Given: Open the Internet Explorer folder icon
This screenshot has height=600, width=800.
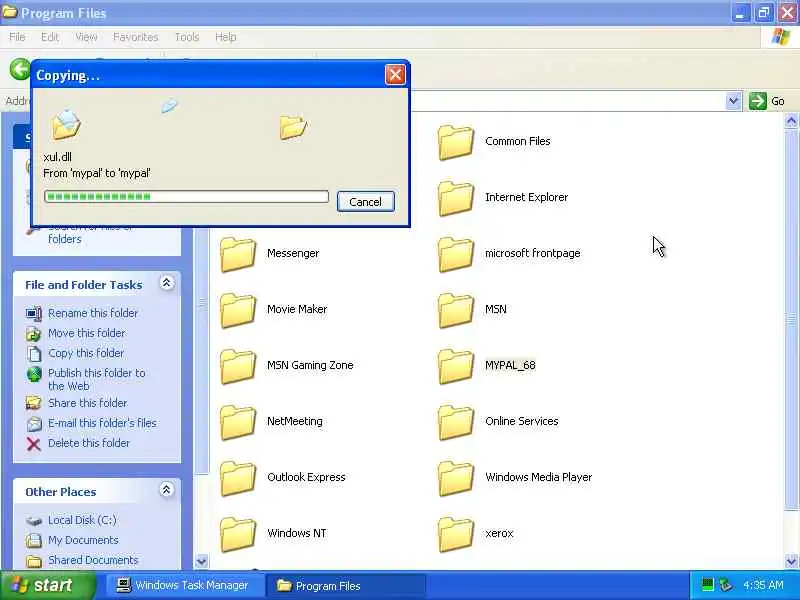Looking at the screenshot, I should 456,198.
